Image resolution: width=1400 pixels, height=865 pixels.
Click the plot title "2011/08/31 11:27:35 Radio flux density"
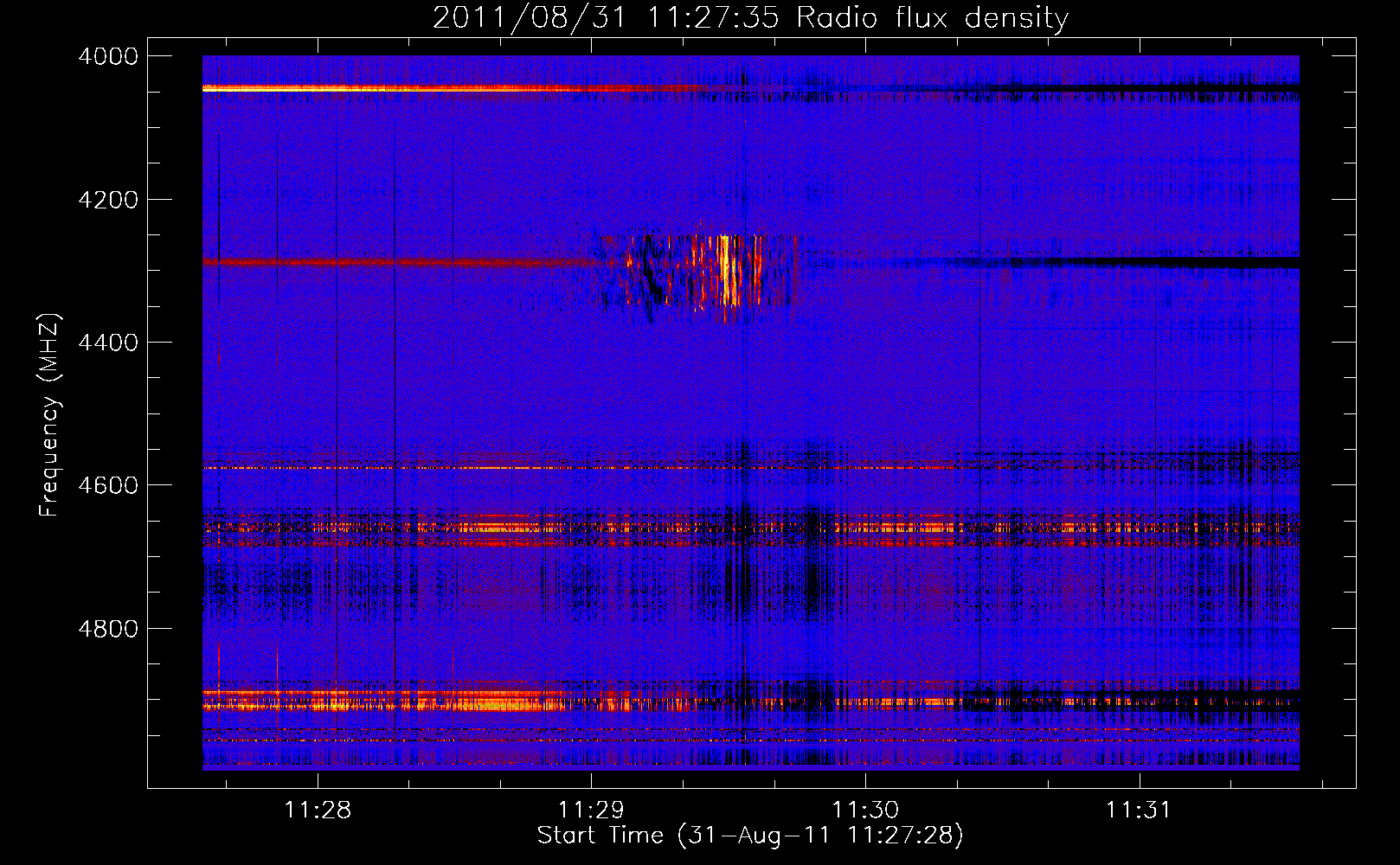[x=750, y=17]
